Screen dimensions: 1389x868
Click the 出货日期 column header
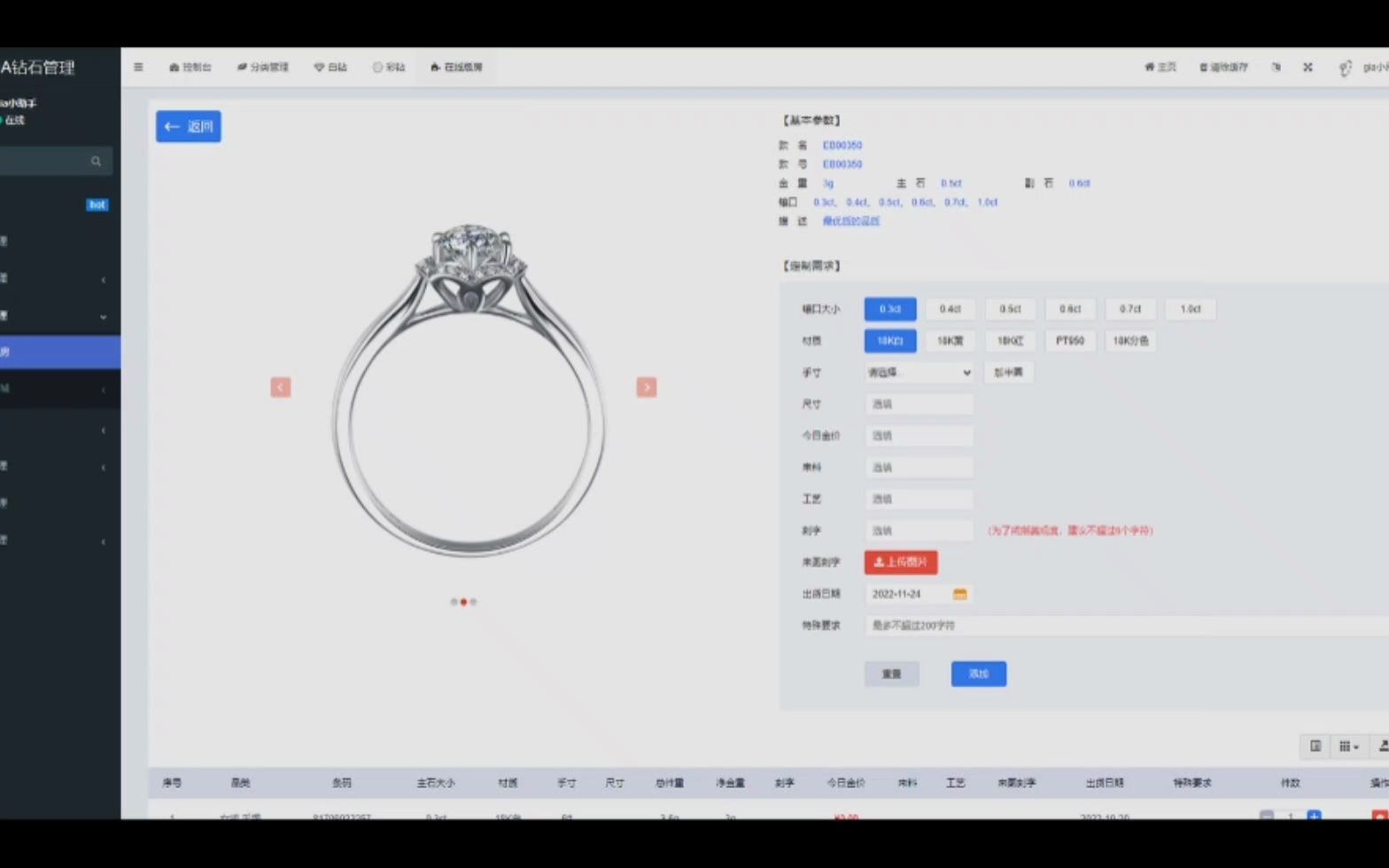coord(1105,783)
